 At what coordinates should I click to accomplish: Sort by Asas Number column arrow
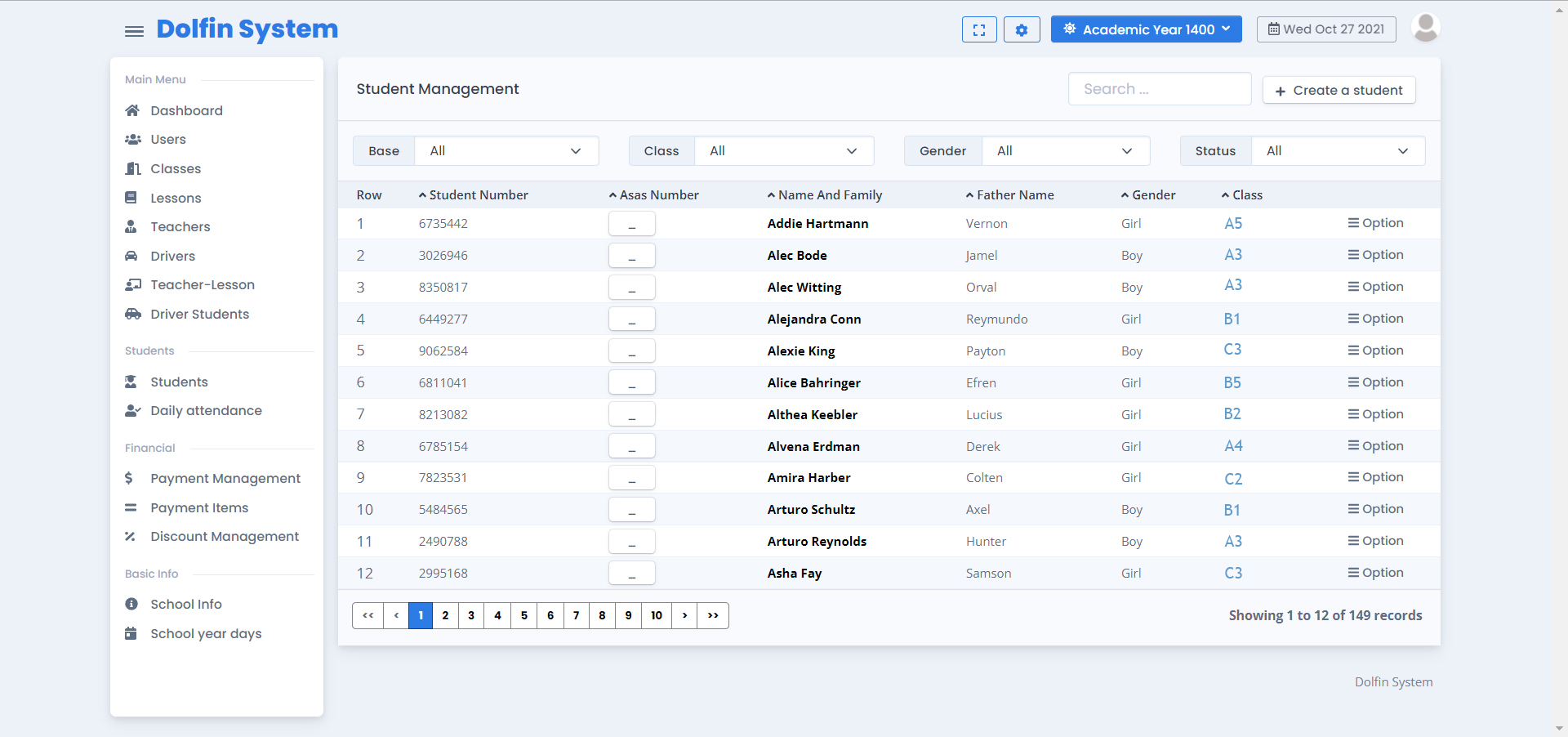[612, 195]
